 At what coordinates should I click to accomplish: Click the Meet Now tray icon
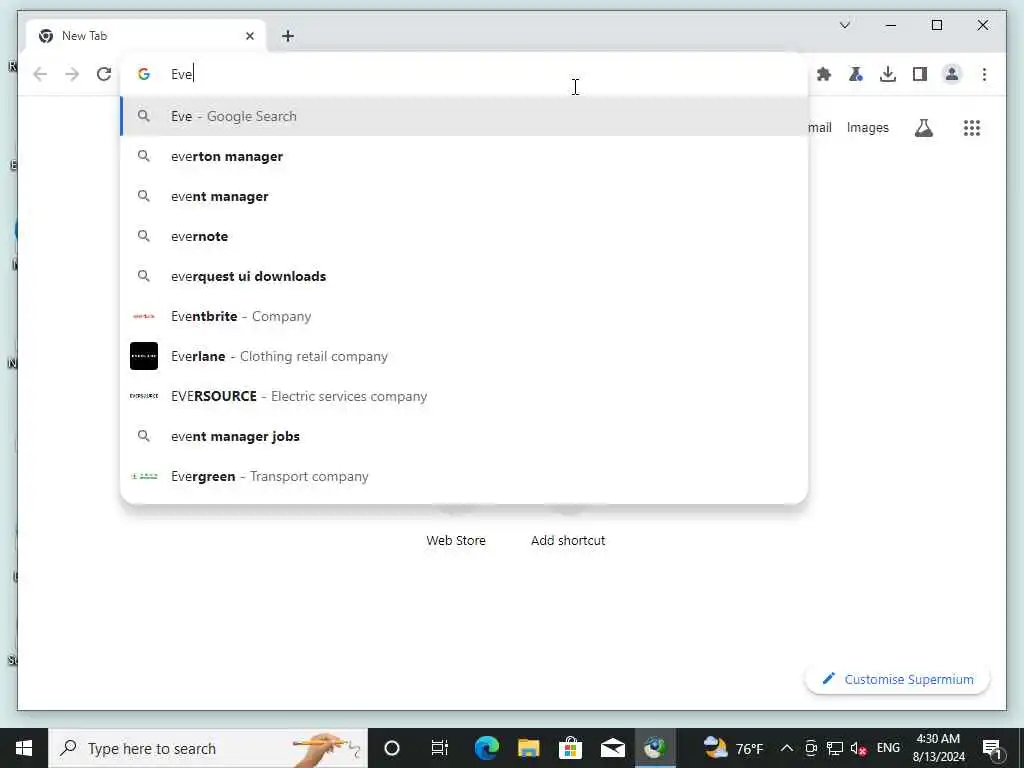(810, 748)
